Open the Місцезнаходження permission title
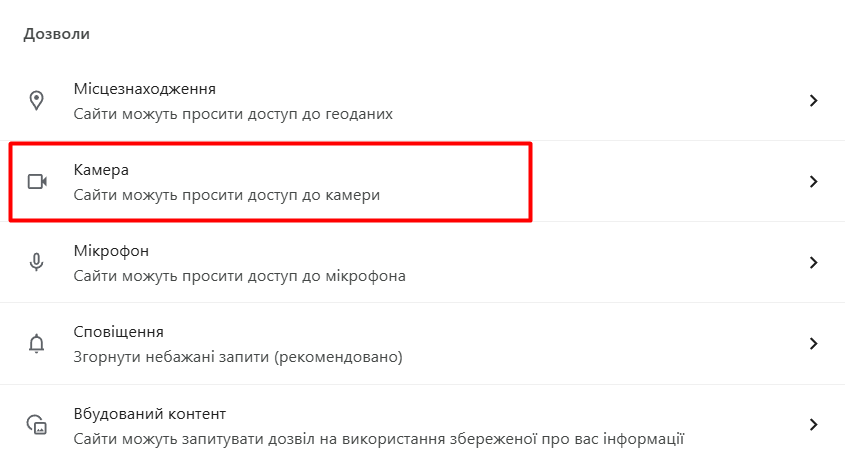 (144, 89)
